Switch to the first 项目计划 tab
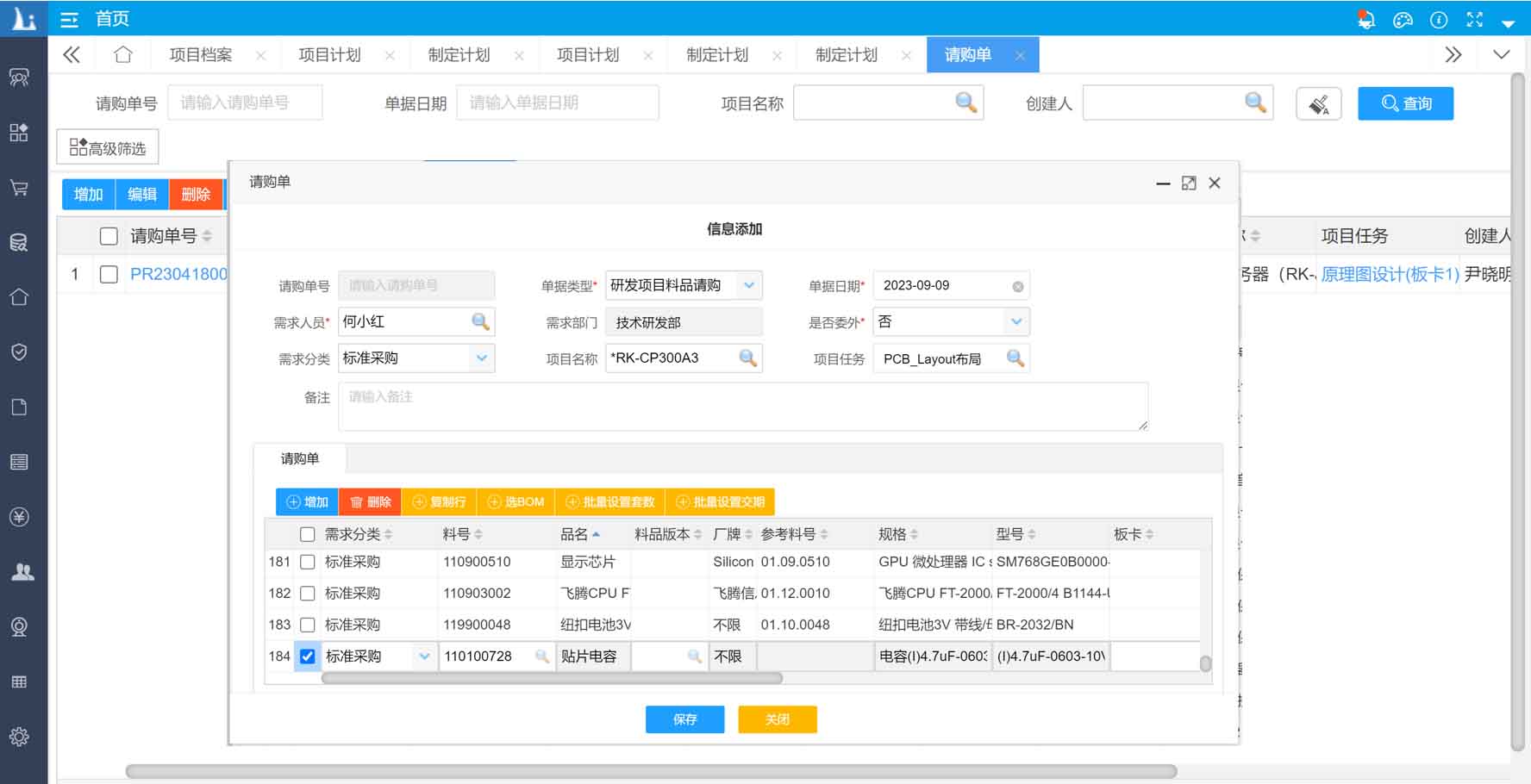The height and width of the screenshot is (784, 1531). pos(329,54)
